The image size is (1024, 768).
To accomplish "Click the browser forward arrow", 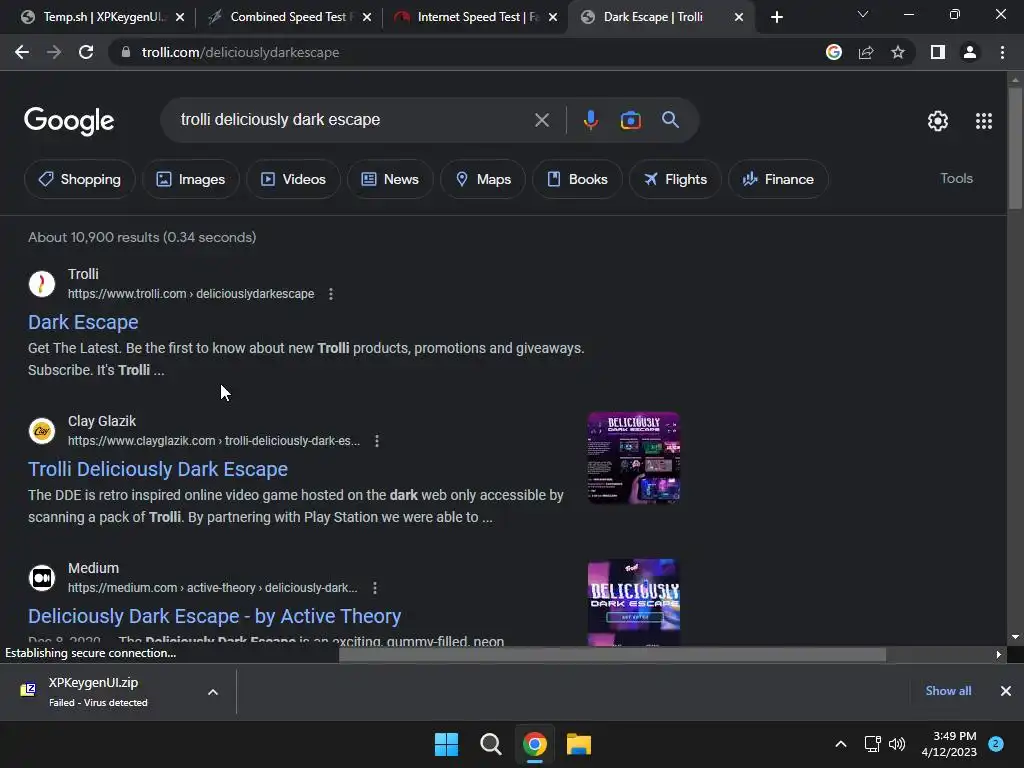I will pos(54,52).
